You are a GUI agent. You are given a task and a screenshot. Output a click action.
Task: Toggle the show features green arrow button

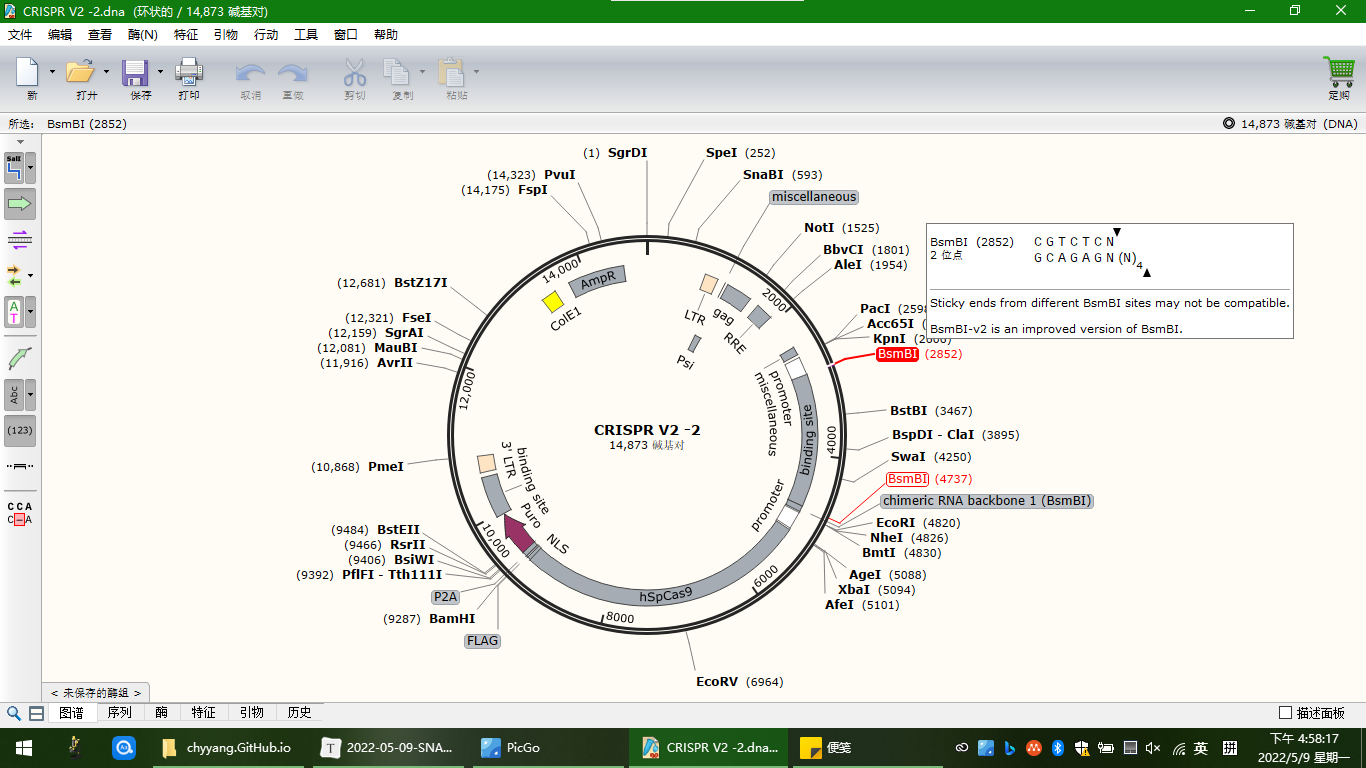tap(20, 204)
